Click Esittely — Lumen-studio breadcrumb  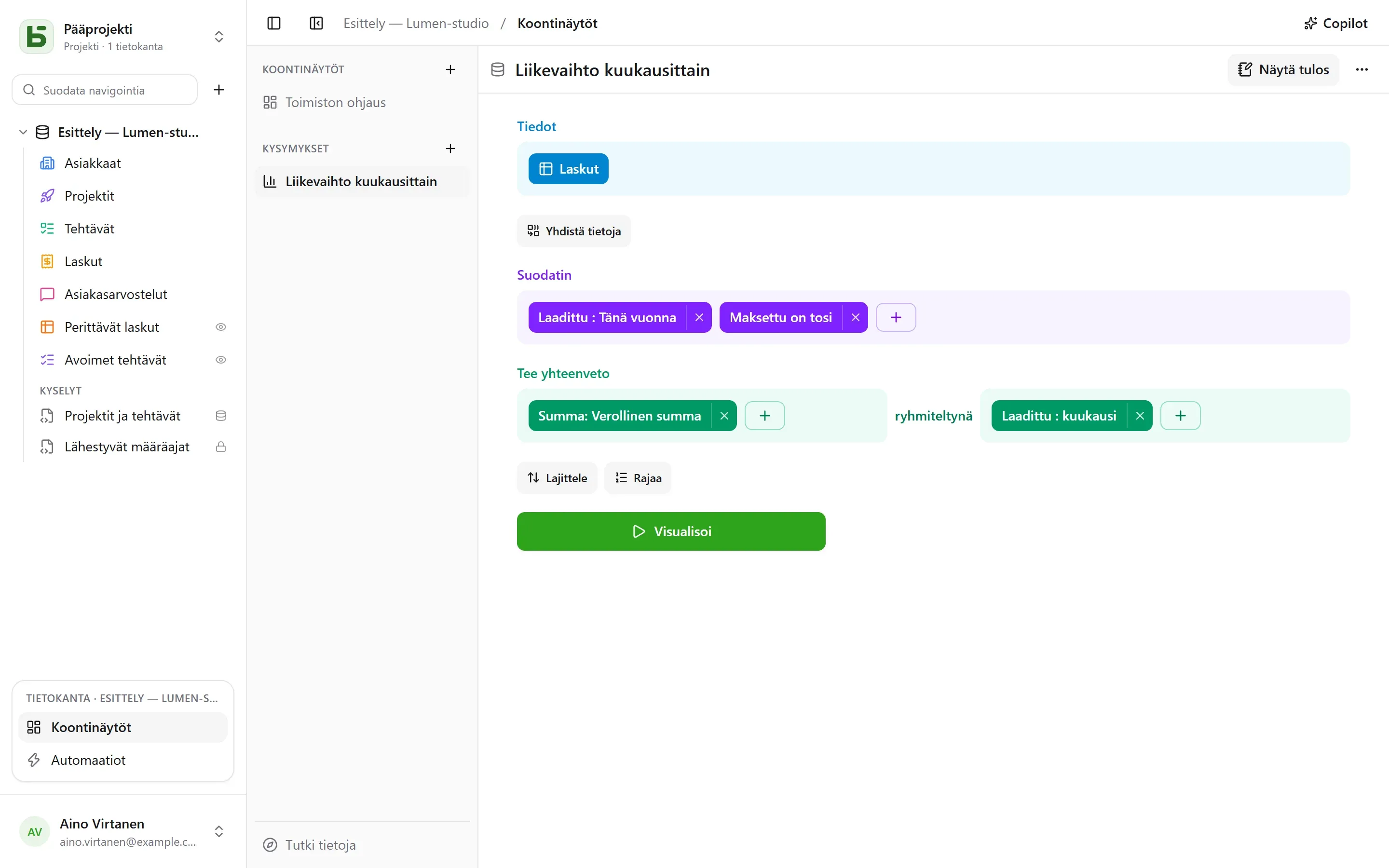click(416, 24)
